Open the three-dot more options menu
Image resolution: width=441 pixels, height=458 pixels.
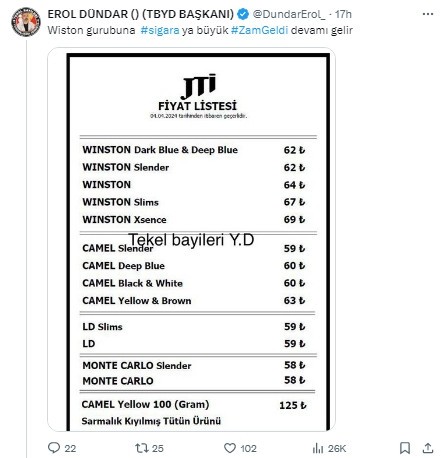pyautogui.click(x=428, y=14)
